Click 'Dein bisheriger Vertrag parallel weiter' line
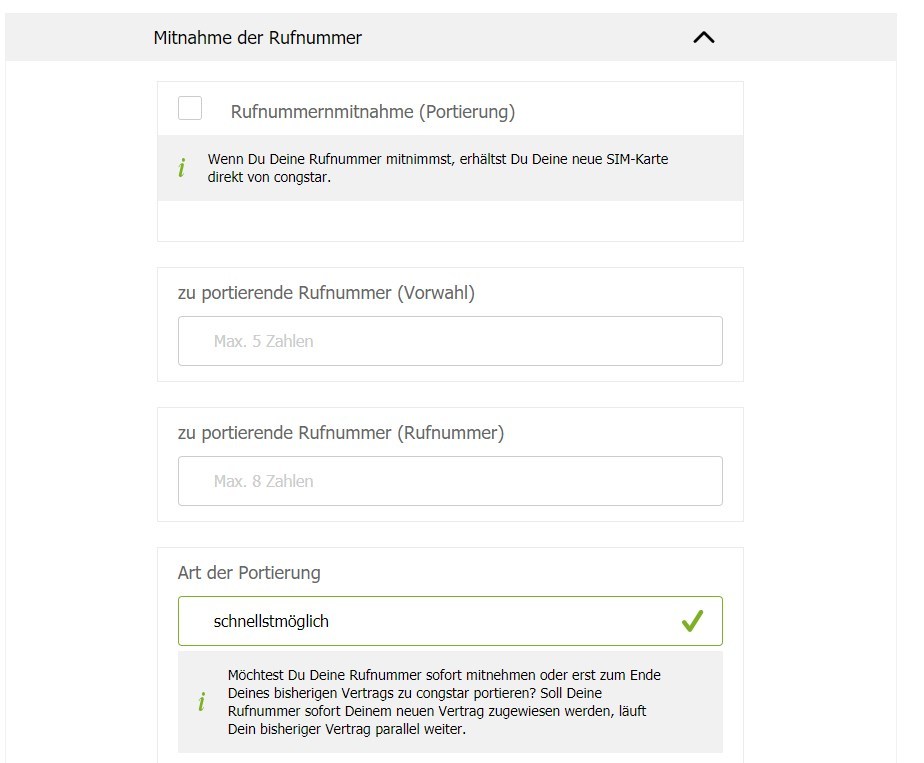 [x=346, y=729]
